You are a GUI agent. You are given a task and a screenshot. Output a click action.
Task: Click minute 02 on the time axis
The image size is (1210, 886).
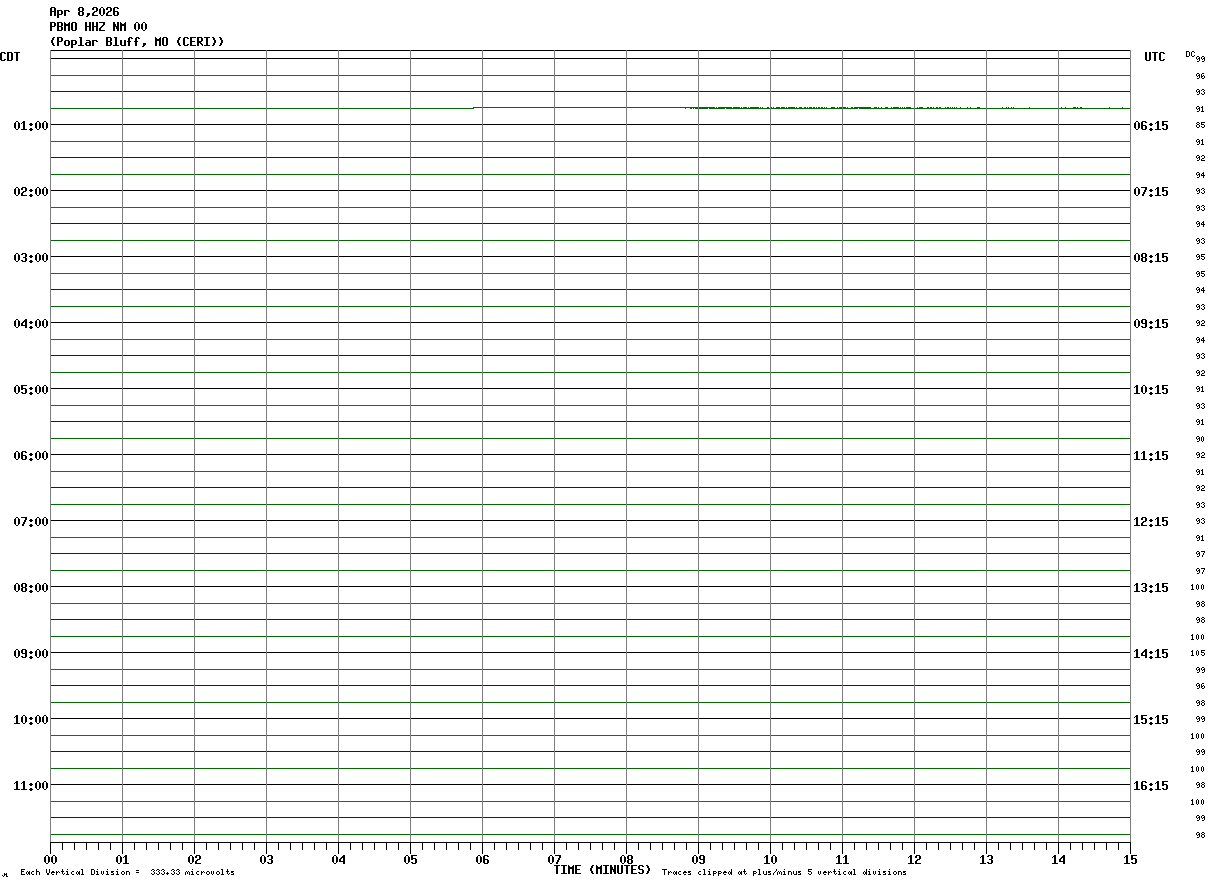[x=195, y=859]
